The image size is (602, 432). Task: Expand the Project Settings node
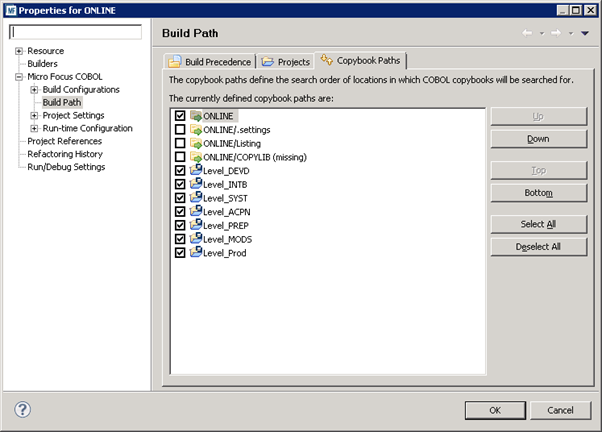[34, 115]
